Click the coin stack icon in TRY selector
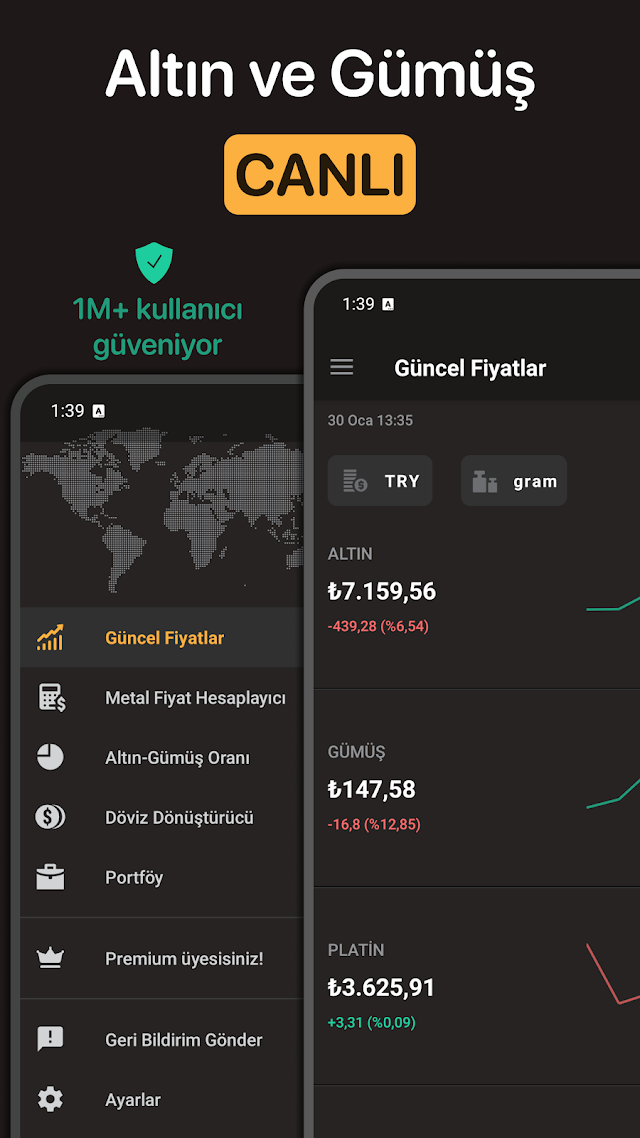Viewport: 640px width, 1138px height. click(355, 481)
